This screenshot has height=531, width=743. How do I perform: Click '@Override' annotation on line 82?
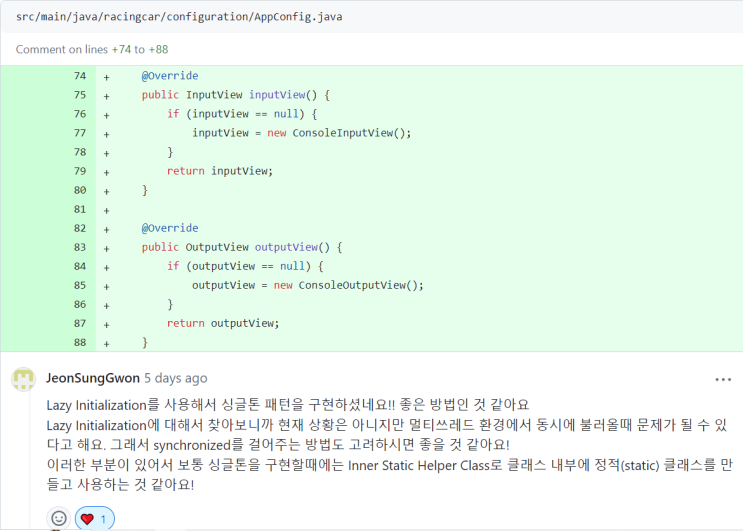170,228
